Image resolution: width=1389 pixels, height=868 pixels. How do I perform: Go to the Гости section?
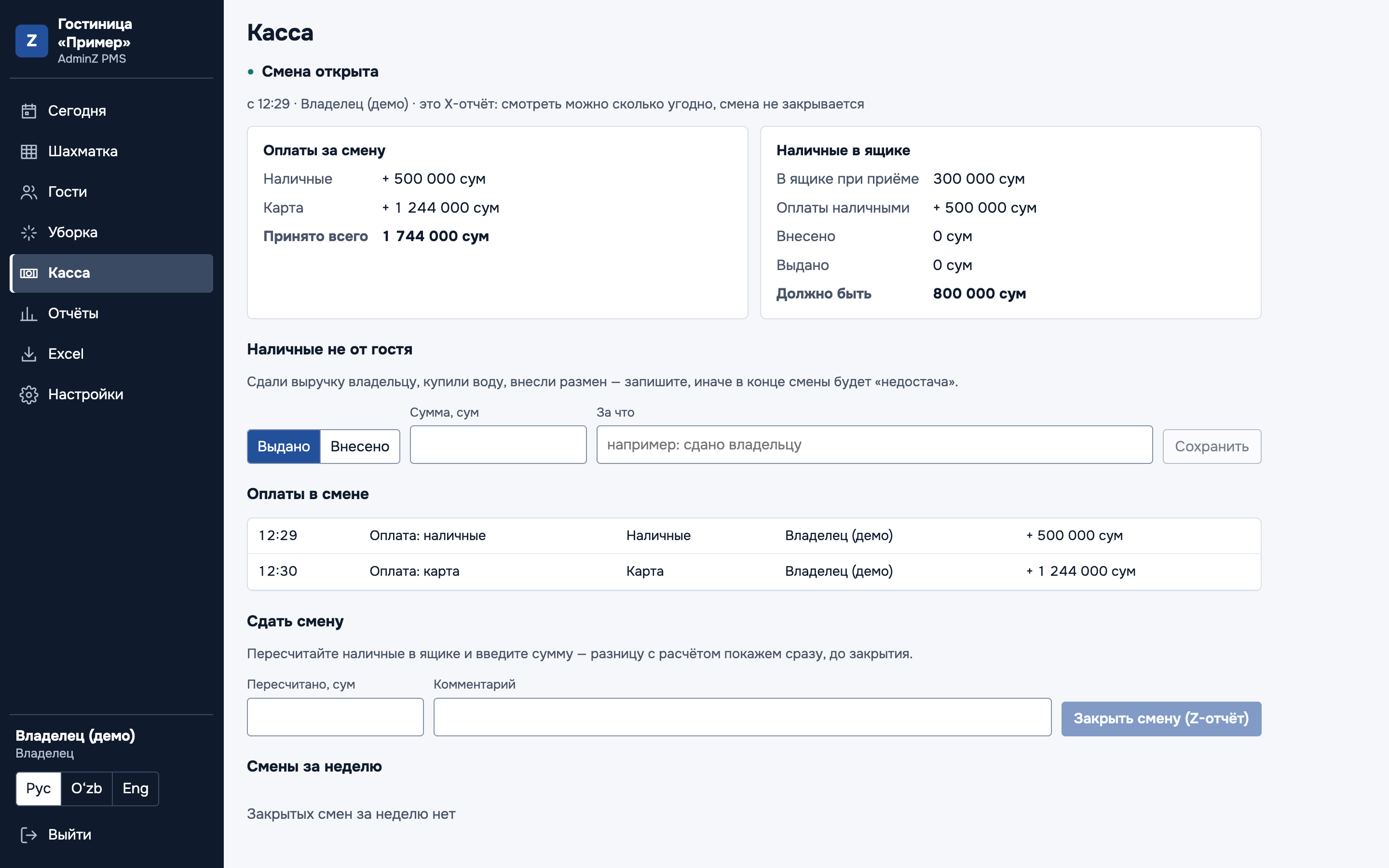(111, 192)
